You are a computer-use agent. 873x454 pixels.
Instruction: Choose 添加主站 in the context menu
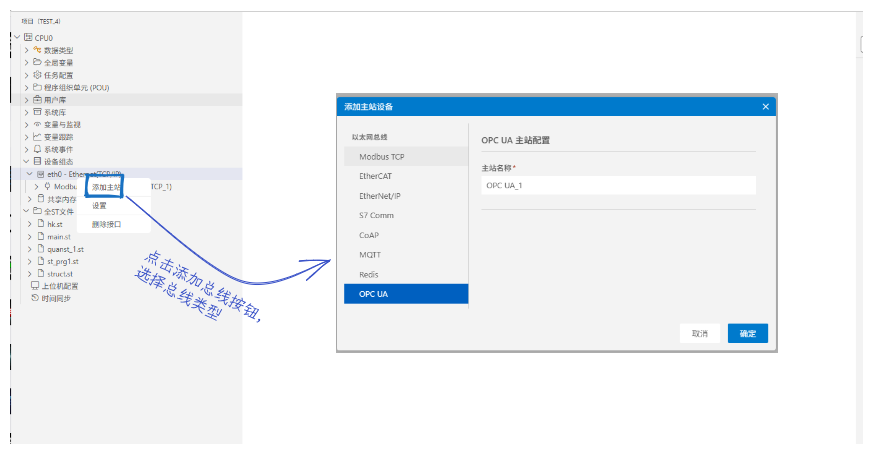point(106,187)
